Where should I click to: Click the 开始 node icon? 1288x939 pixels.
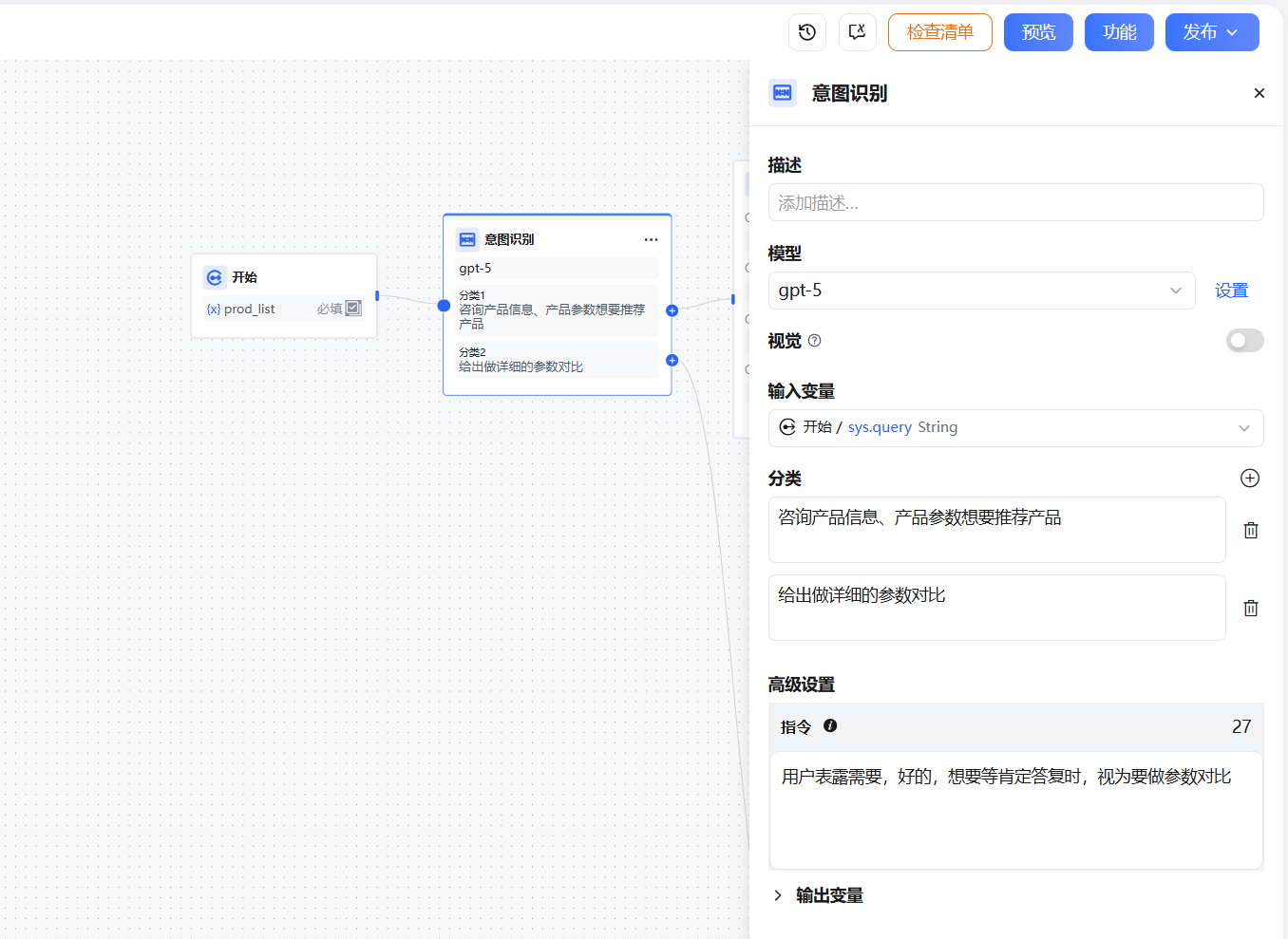(215, 276)
